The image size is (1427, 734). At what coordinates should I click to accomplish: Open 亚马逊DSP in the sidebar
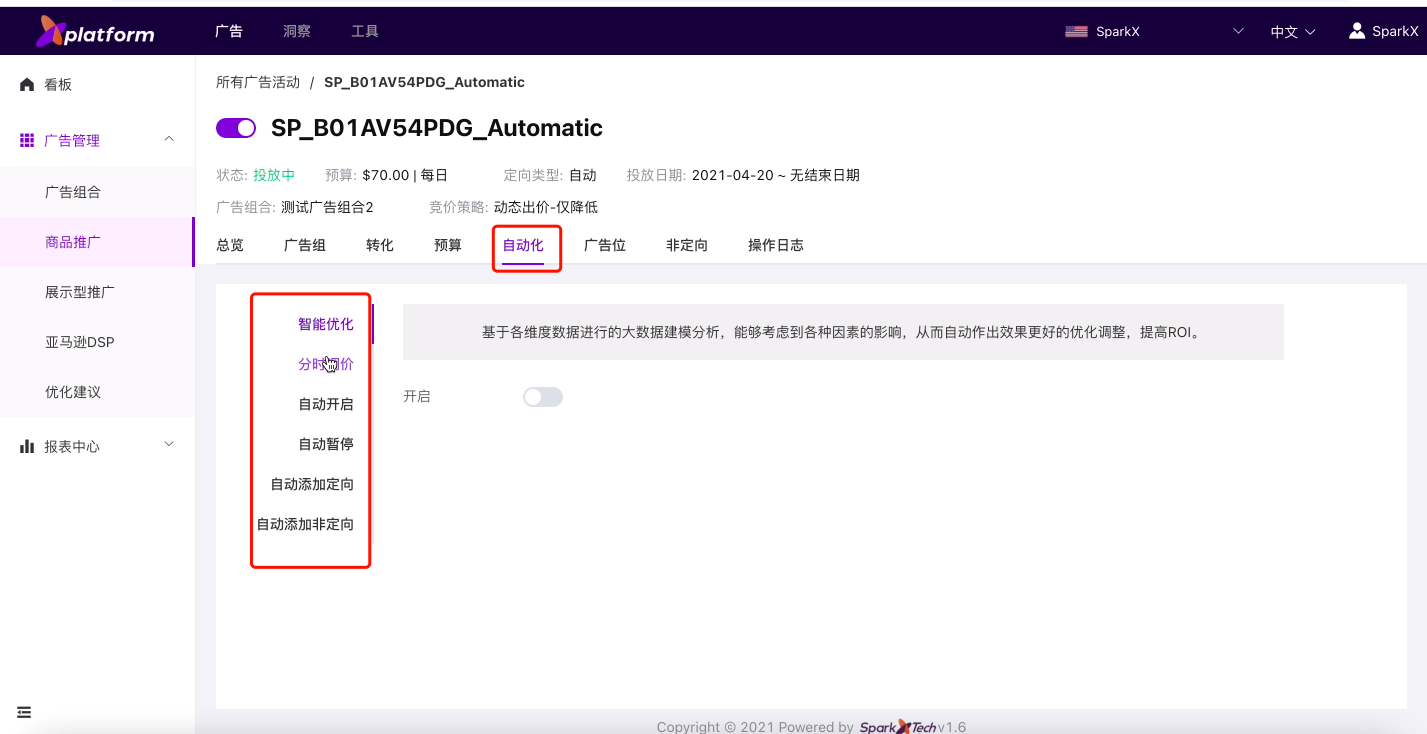[80, 342]
